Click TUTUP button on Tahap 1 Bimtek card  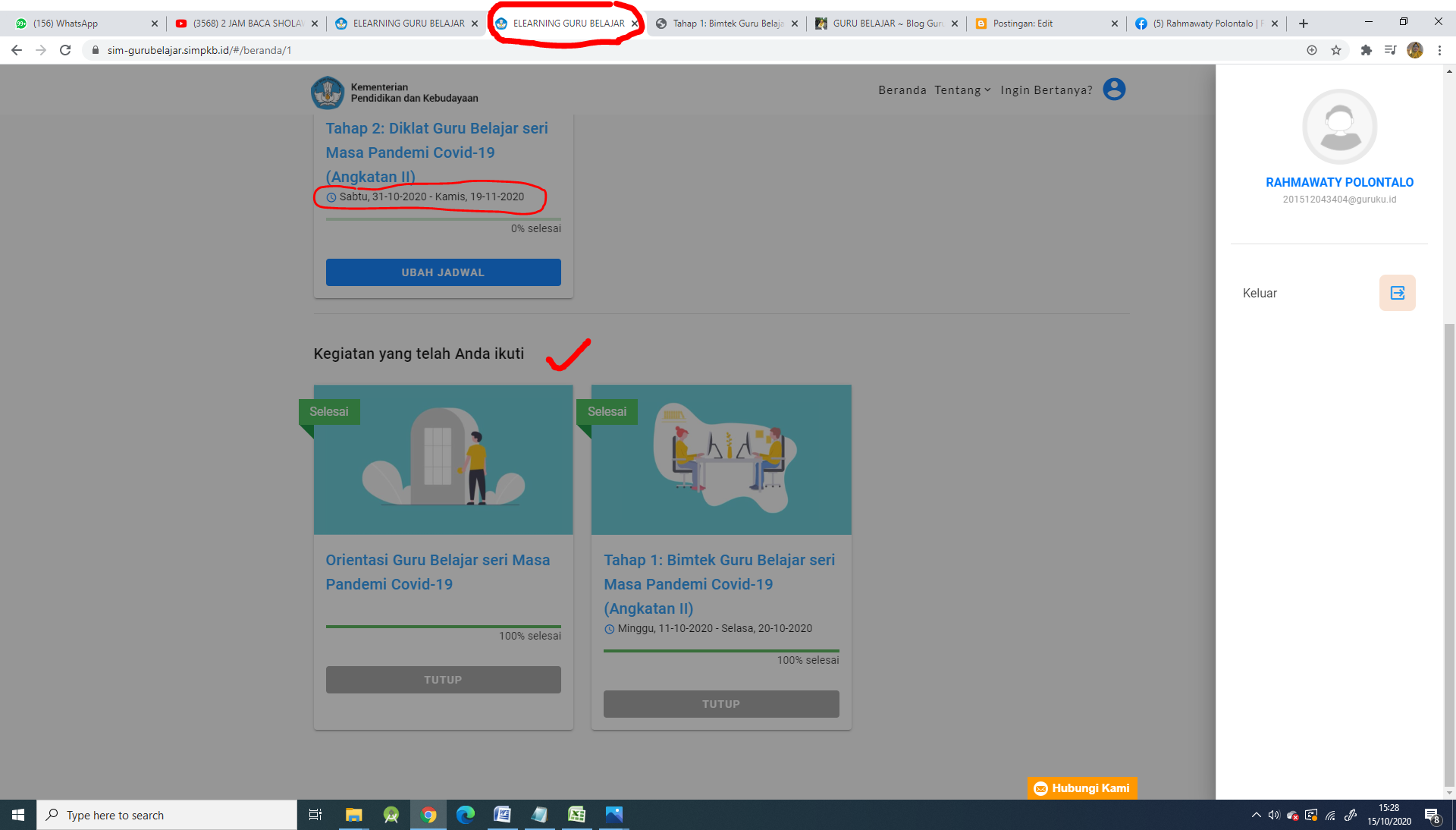(x=721, y=704)
